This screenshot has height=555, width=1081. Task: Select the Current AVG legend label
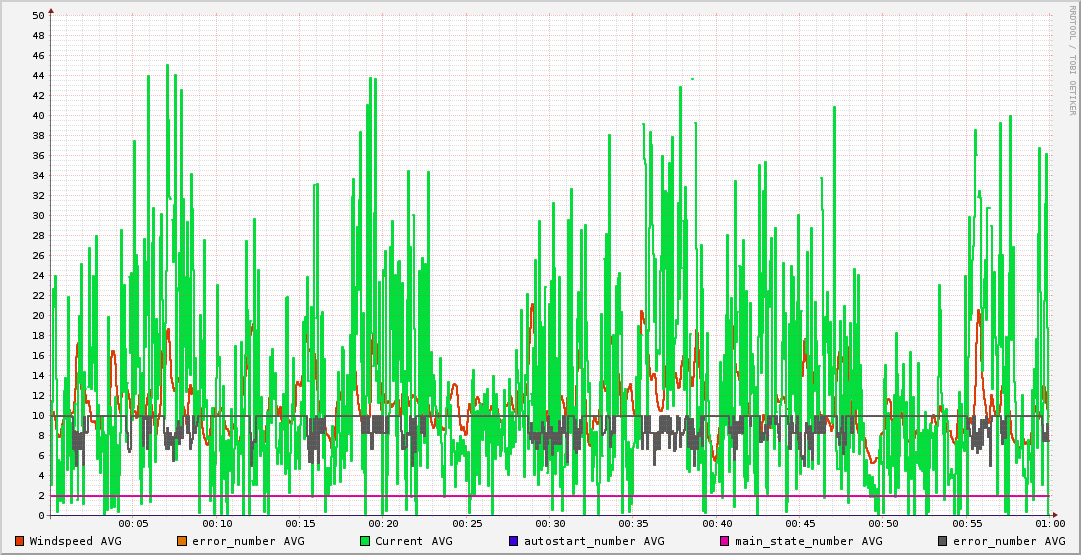click(x=413, y=541)
